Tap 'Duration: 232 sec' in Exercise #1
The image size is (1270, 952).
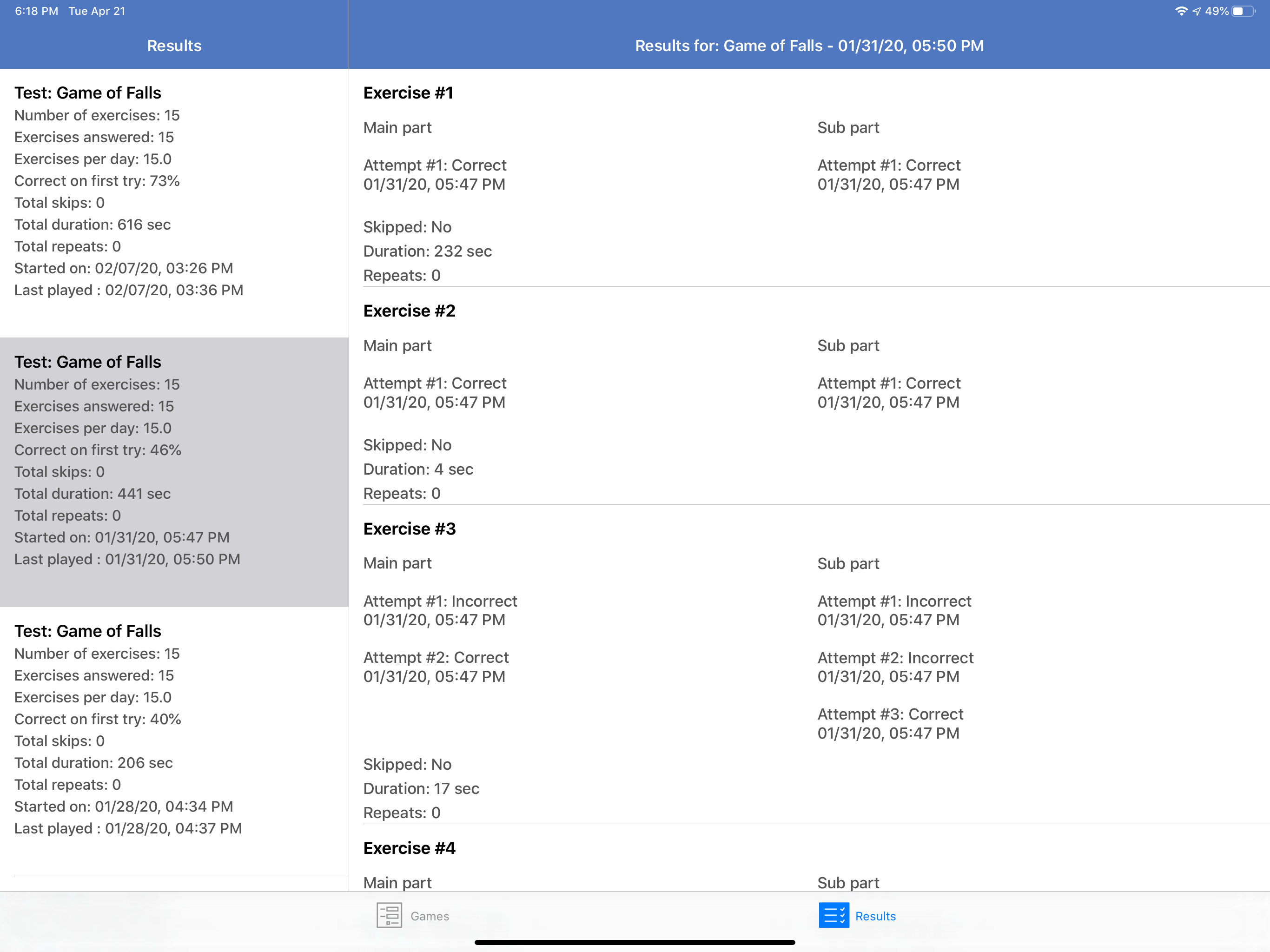tap(428, 251)
